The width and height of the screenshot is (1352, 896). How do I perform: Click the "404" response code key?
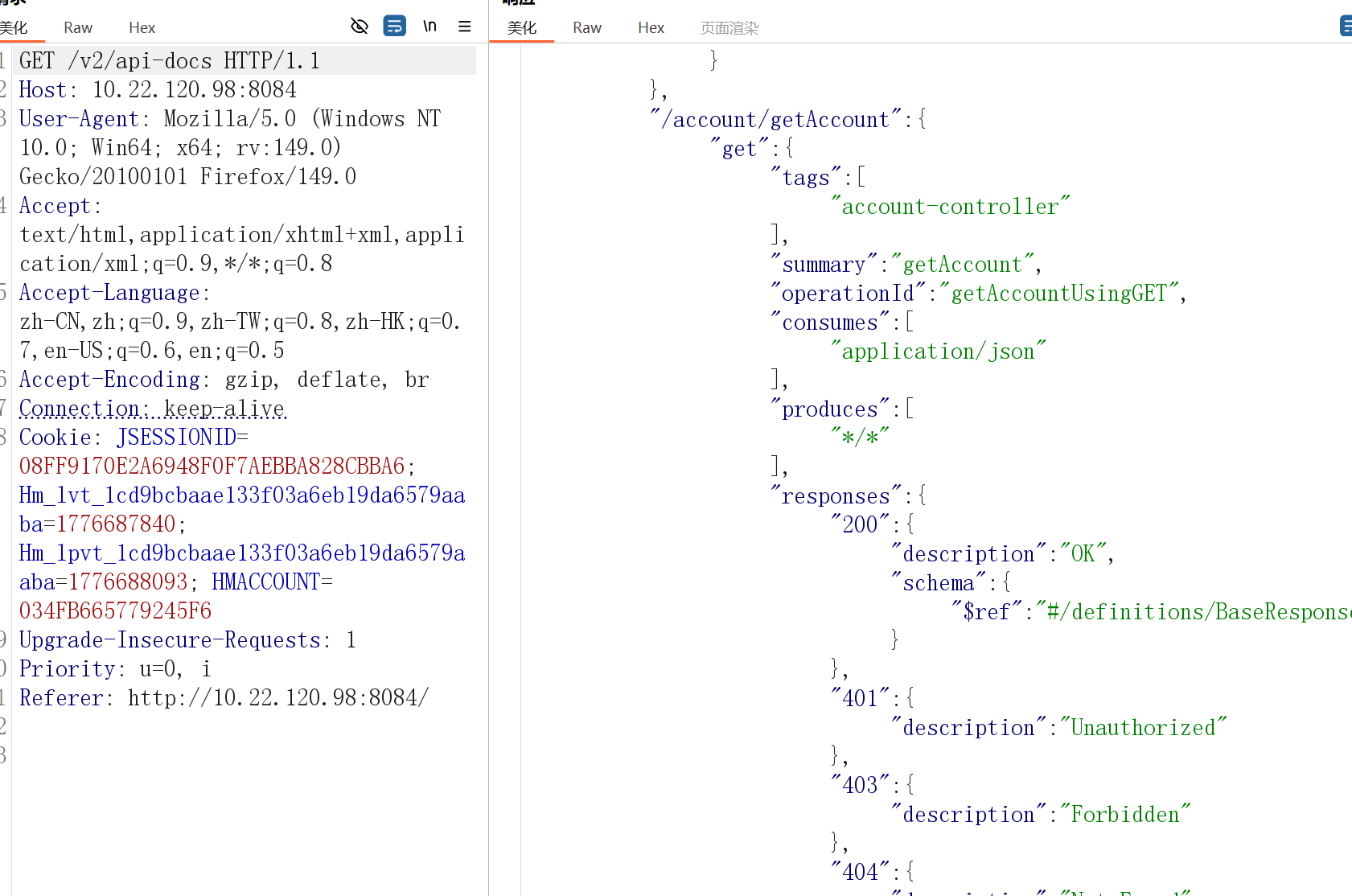[x=860, y=872]
